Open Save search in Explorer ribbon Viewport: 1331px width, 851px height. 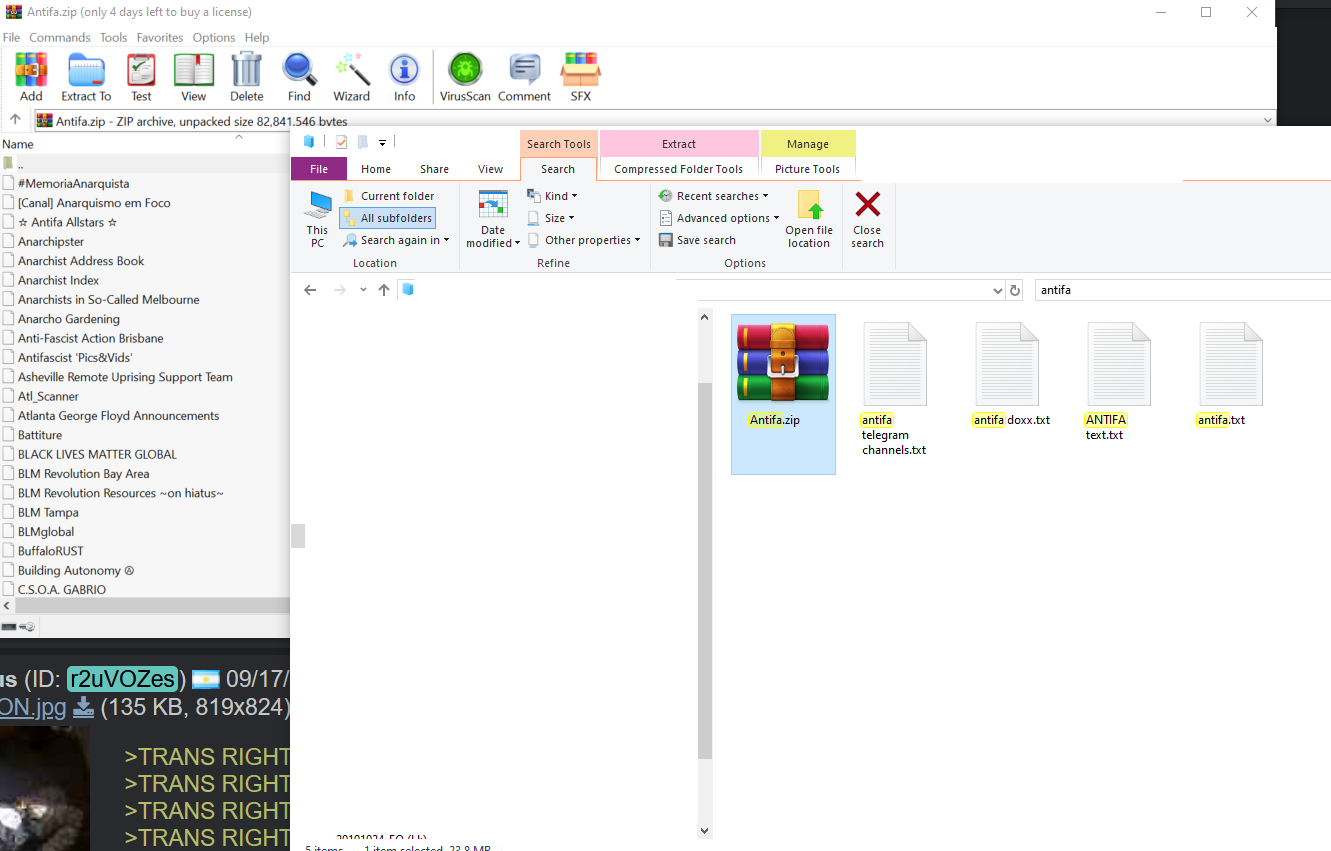click(x=698, y=240)
